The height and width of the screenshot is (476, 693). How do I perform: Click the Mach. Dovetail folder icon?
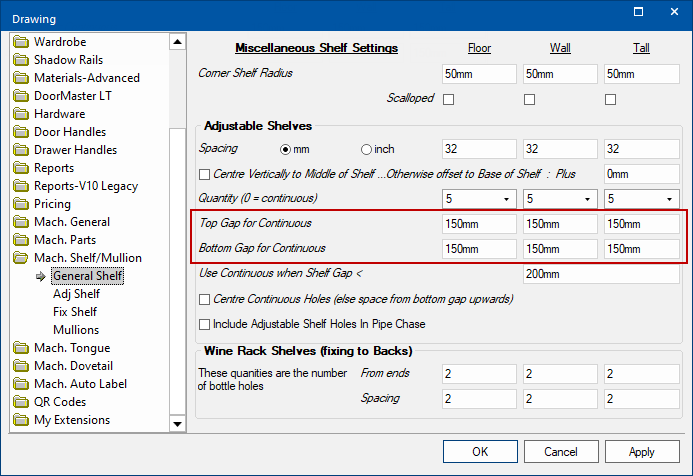click(x=21, y=366)
